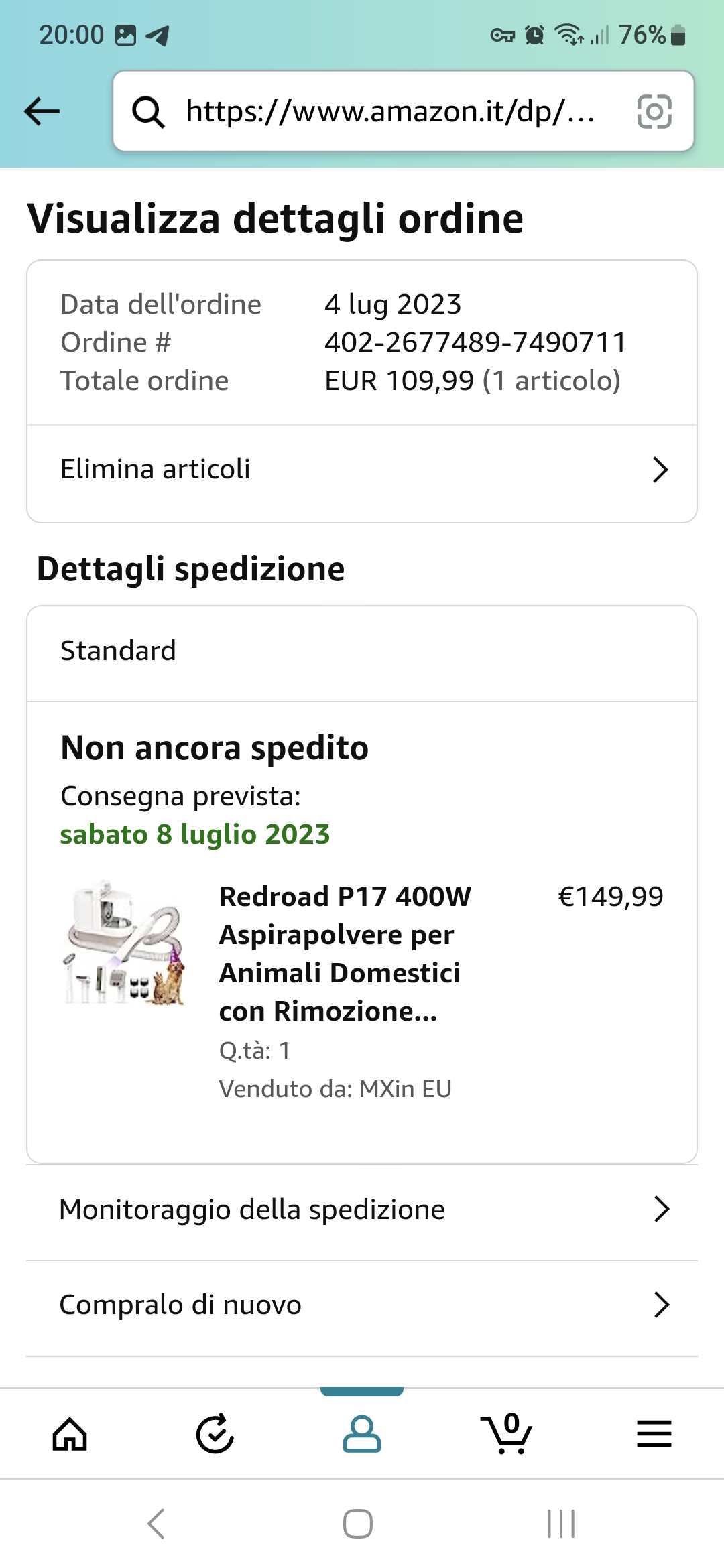This screenshot has height=1568, width=724.
Task: Tap the search magnifier icon
Action: tap(148, 111)
